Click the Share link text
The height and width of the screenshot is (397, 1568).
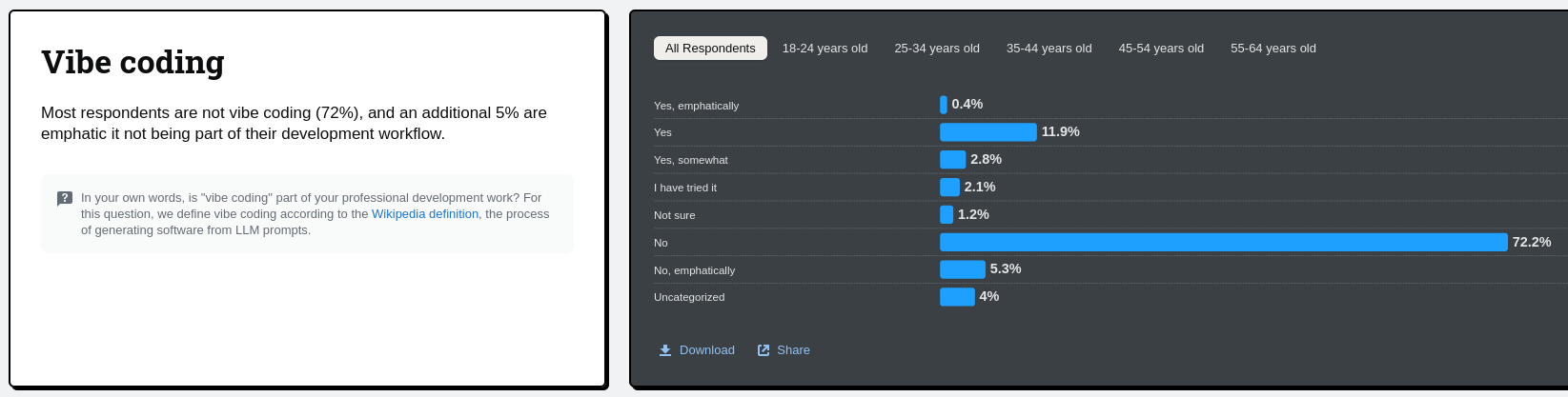pos(793,350)
